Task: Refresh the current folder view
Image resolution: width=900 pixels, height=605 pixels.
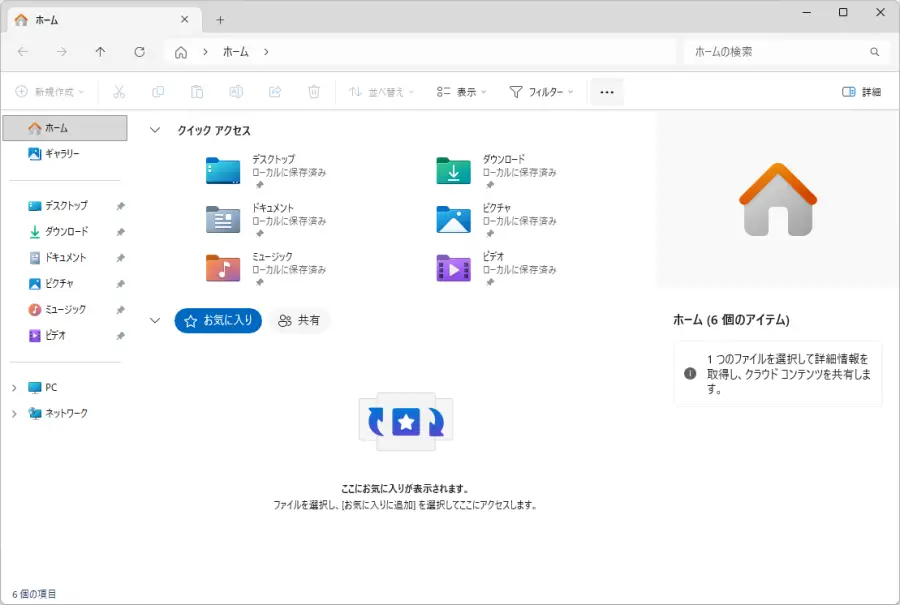Action: point(139,52)
